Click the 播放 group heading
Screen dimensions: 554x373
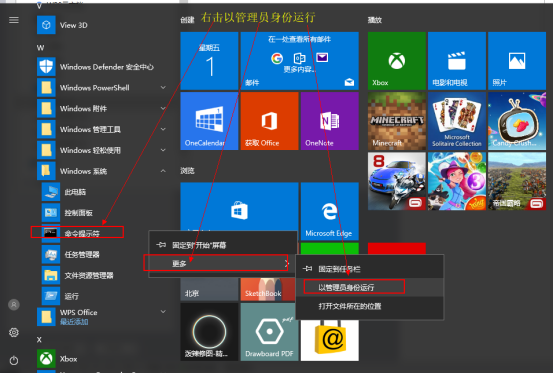(375, 20)
